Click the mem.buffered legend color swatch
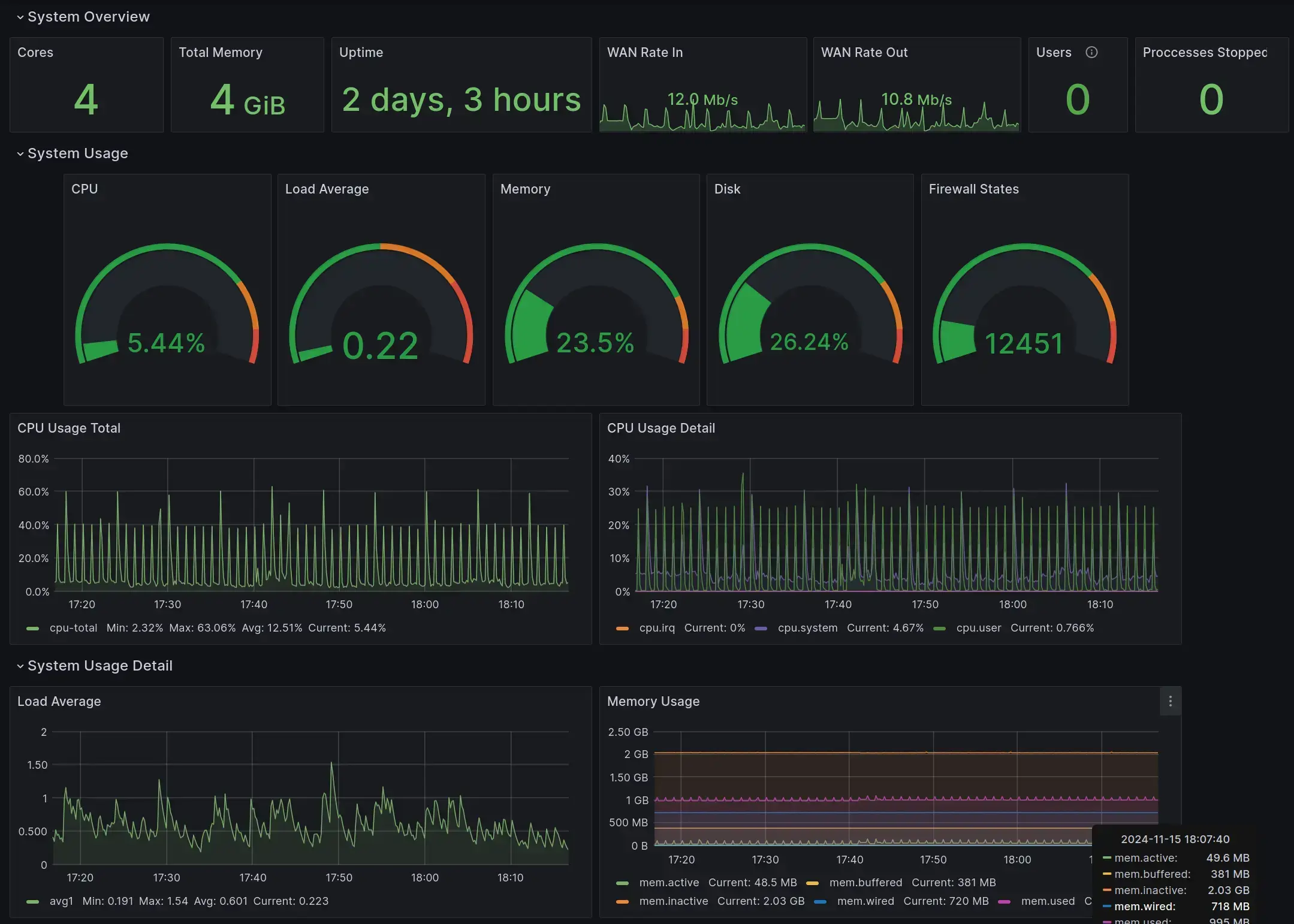The image size is (1294, 924). pos(813,883)
